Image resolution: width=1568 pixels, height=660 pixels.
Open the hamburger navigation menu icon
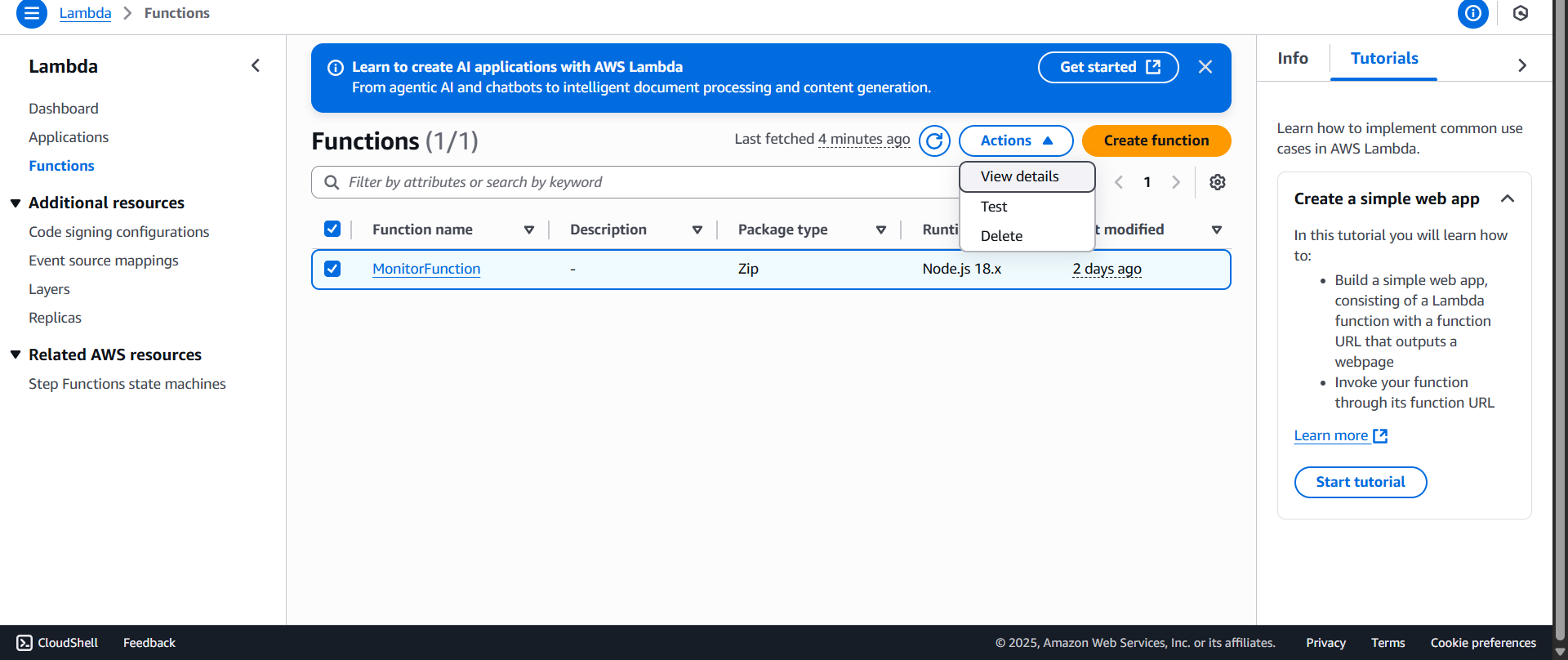pyautogui.click(x=32, y=13)
